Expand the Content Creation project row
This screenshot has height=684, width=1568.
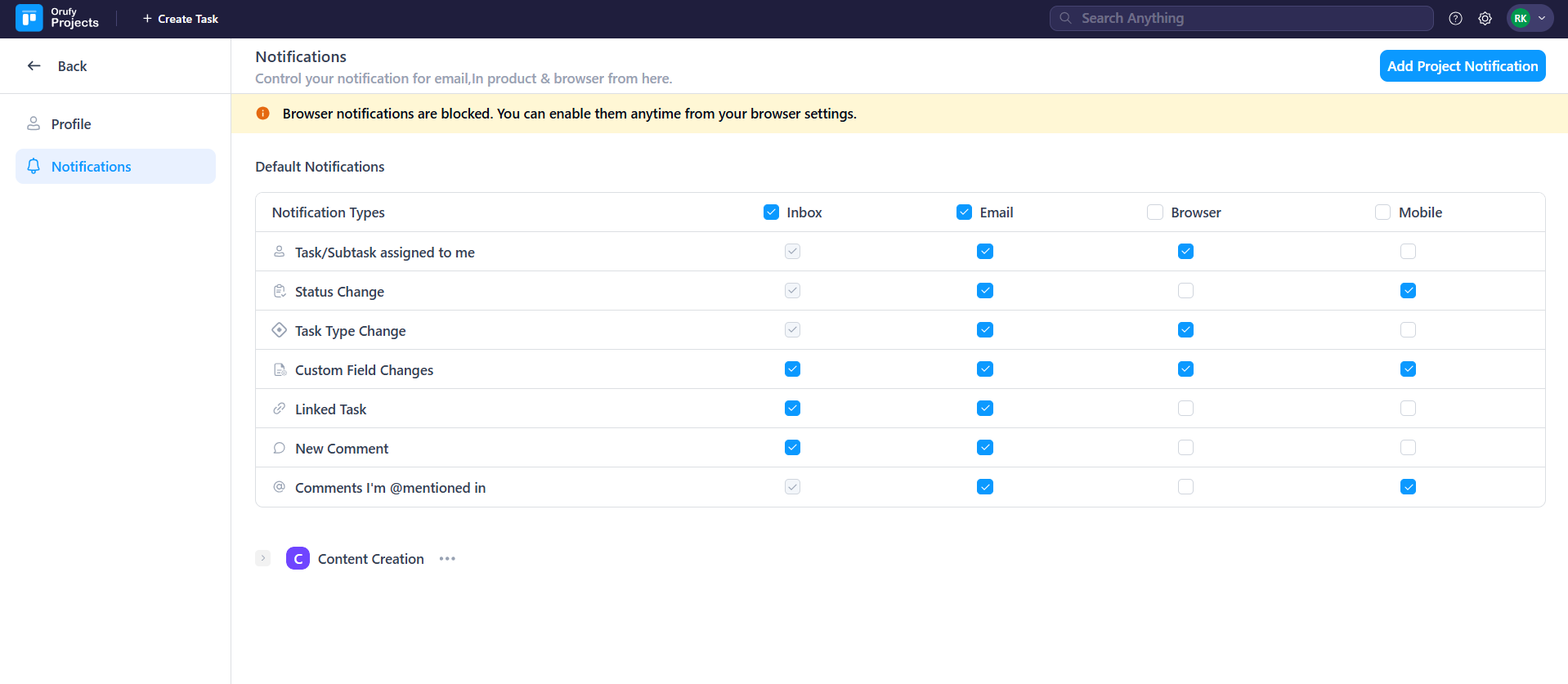point(263,558)
